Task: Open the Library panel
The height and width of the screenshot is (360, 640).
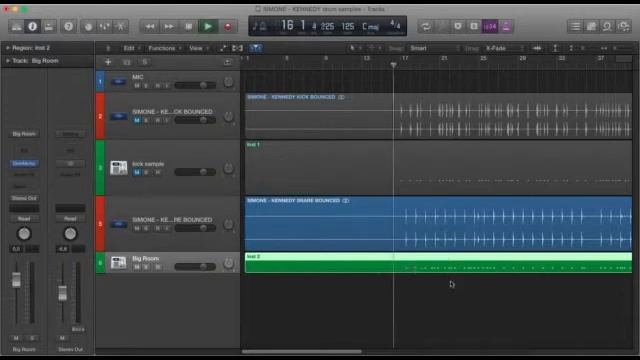Action: pos(16,27)
